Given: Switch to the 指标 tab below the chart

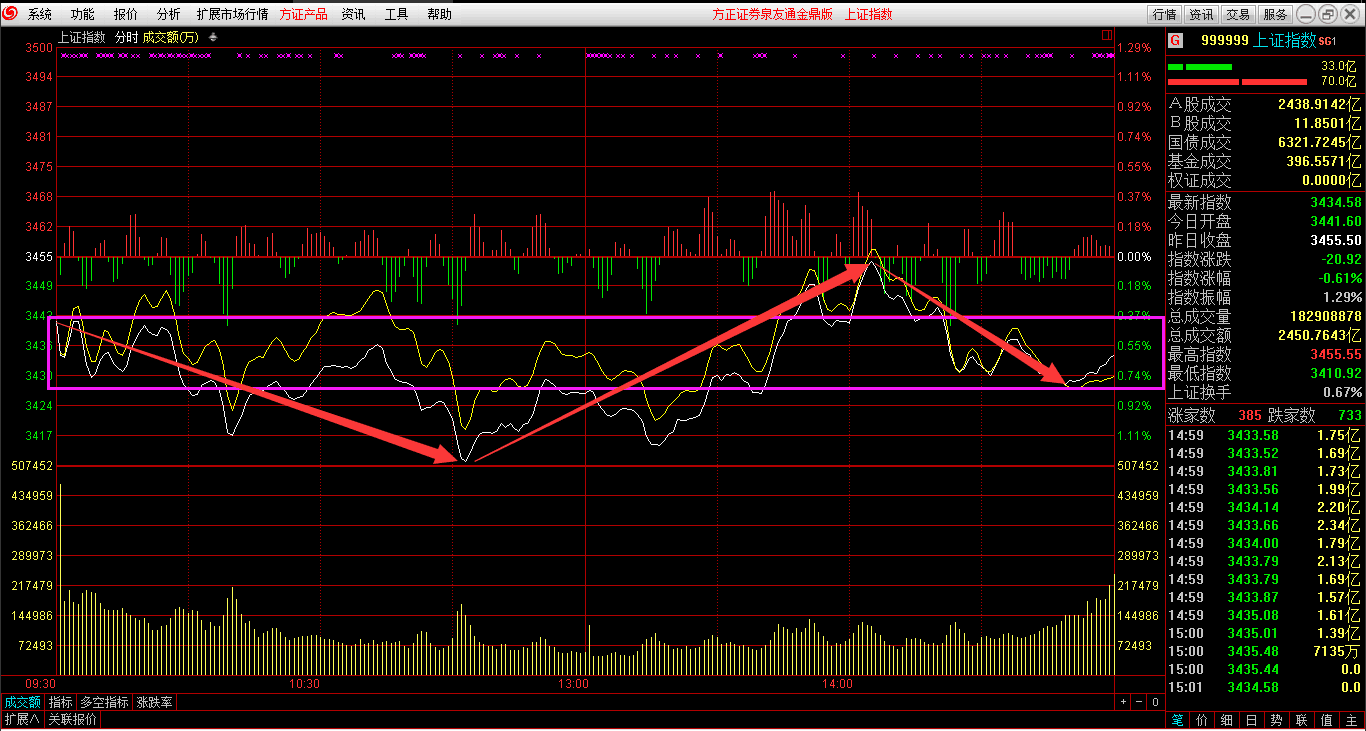Looking at the screenshot, I should (61, 702).
